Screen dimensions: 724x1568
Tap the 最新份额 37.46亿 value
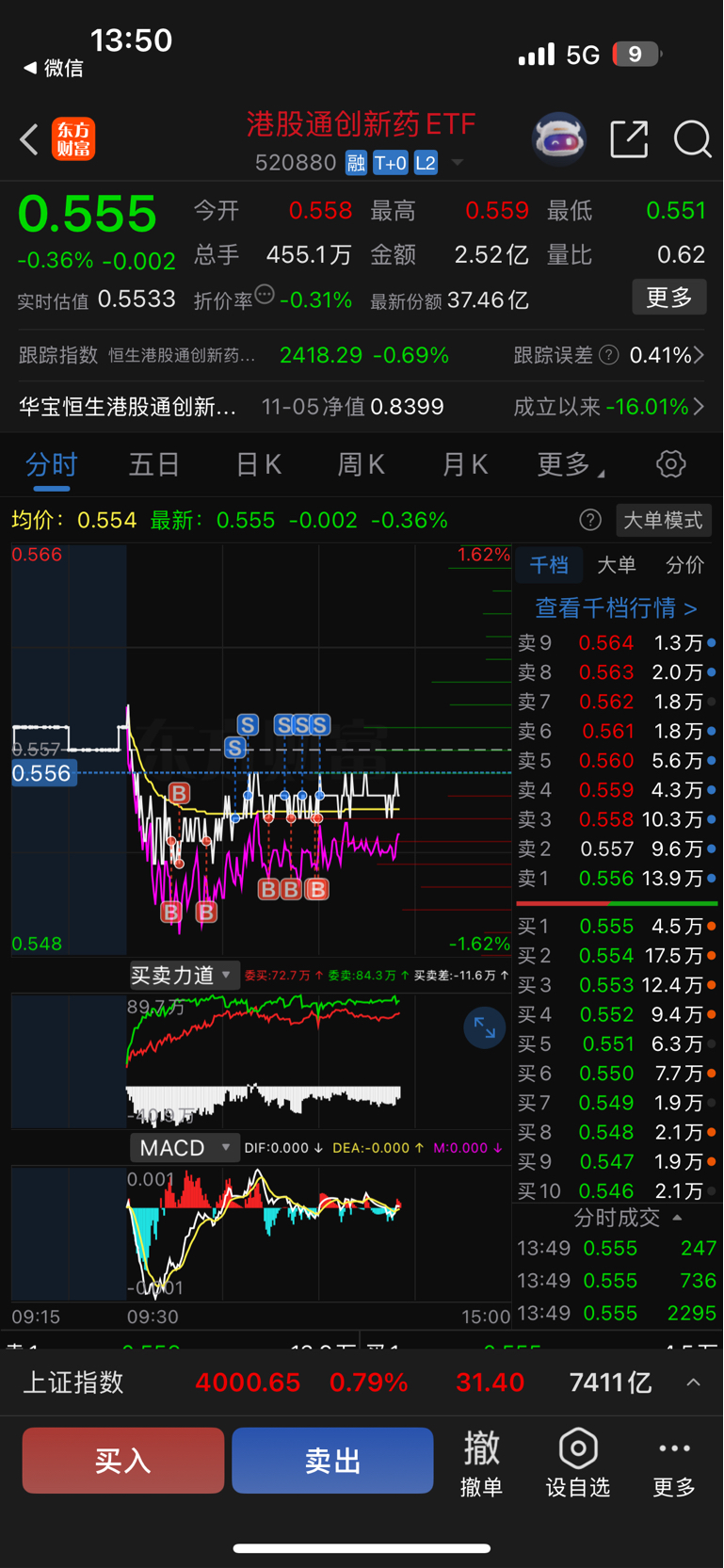coord(488,300)
